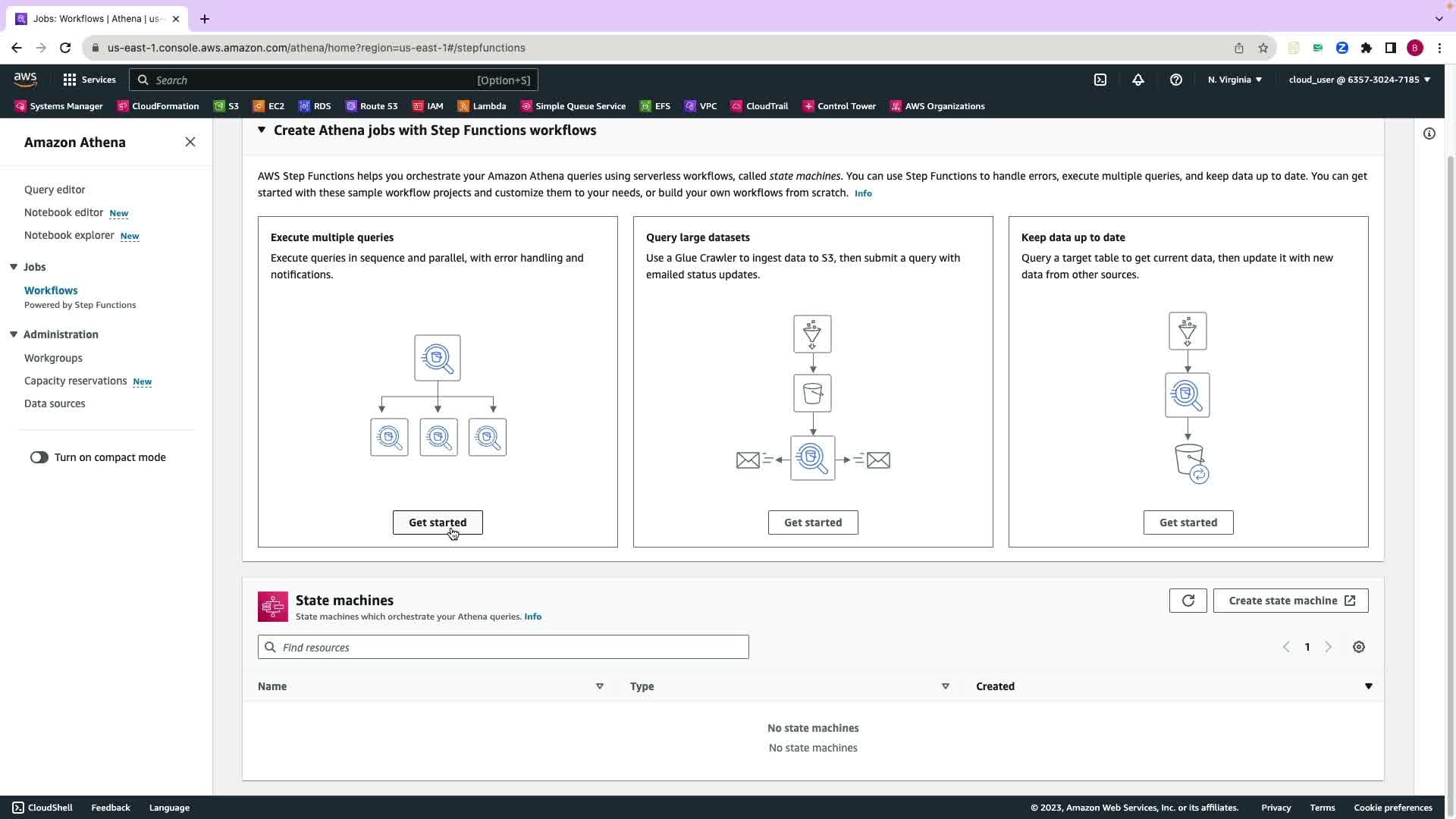Open state machines table settings gear

(x=1359, y=647)
